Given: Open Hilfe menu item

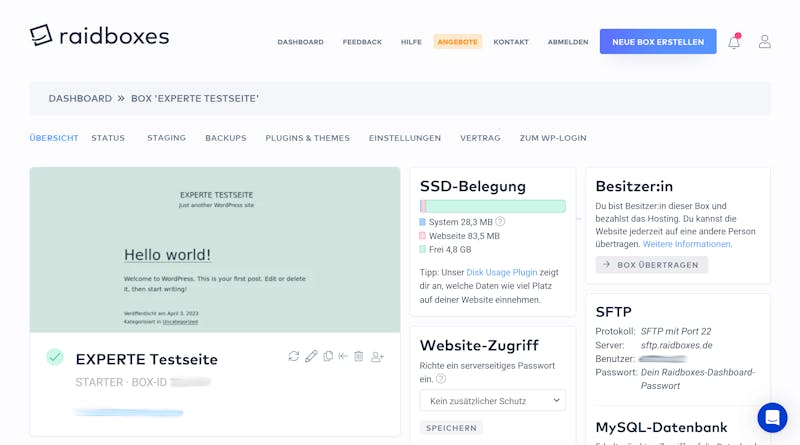Looking at the screenshot, I should (x=411, y=42).
